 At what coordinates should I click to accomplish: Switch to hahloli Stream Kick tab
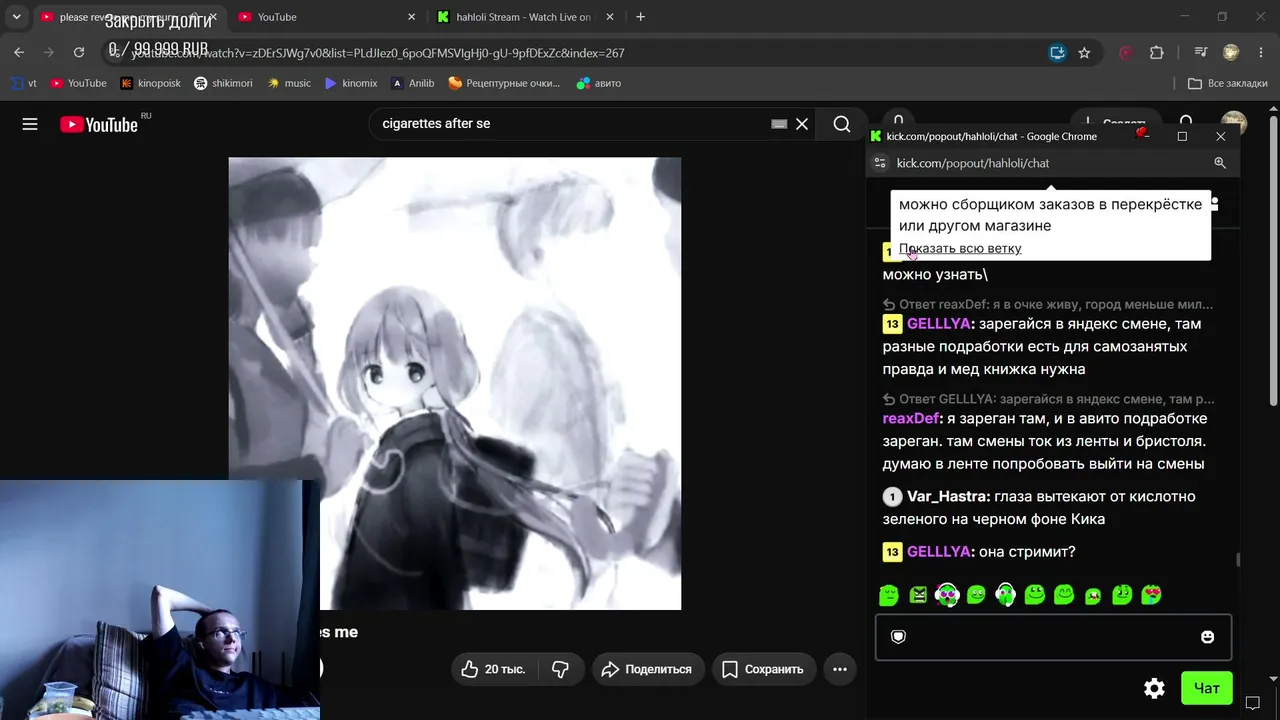pos(526,17)
